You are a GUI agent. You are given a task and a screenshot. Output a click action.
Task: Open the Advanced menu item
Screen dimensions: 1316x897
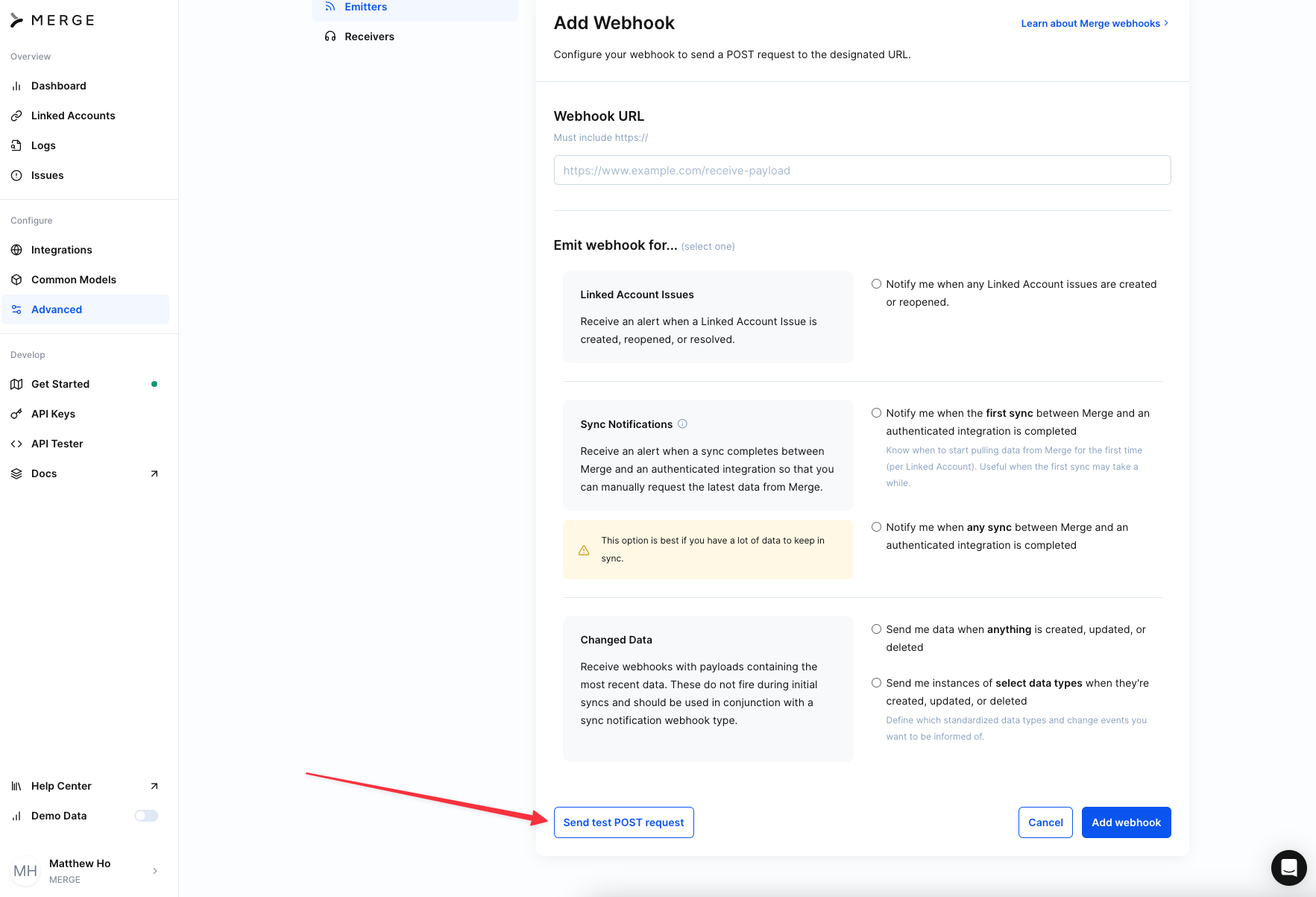pos(57,309)
